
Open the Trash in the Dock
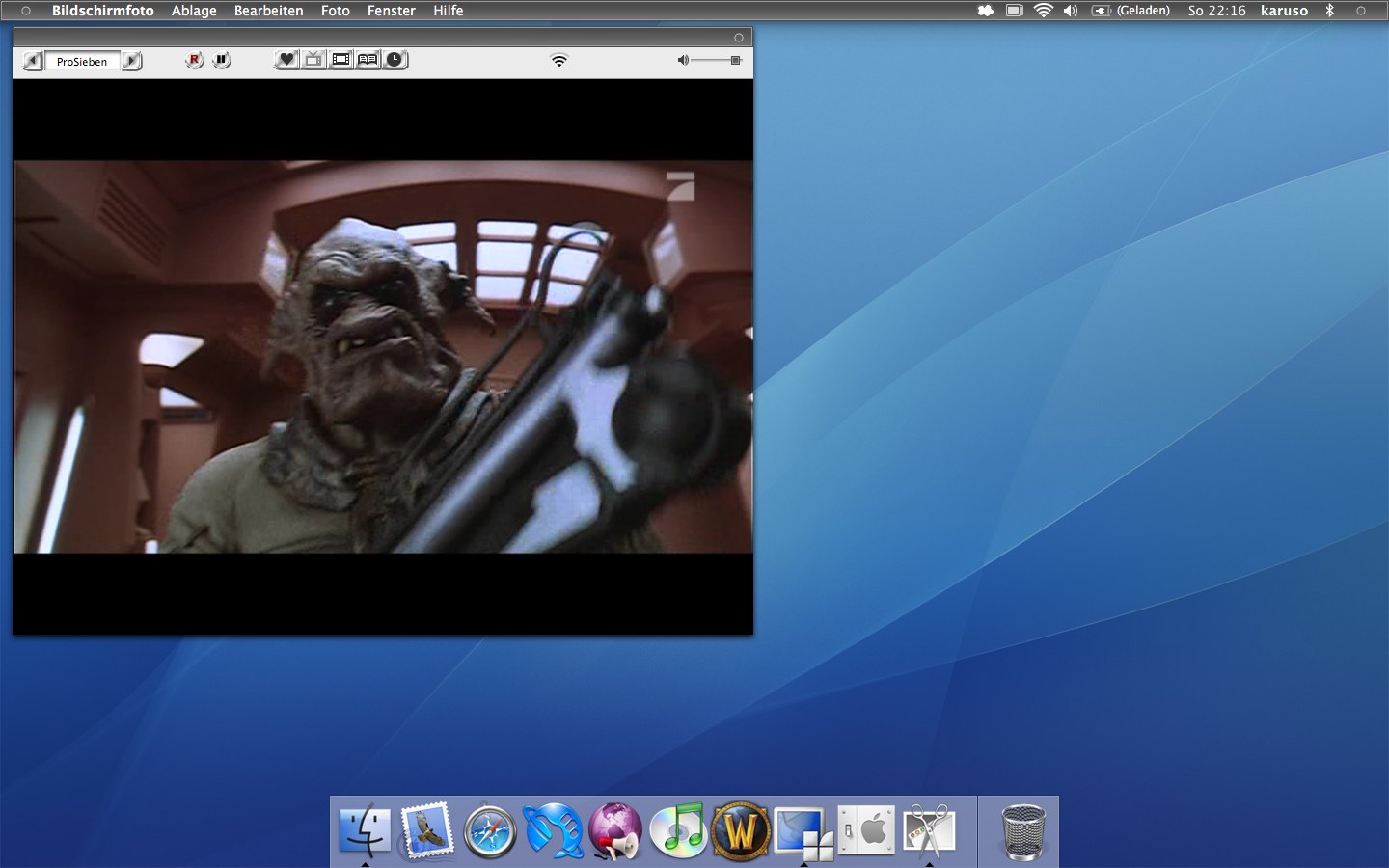[1023, 831]
